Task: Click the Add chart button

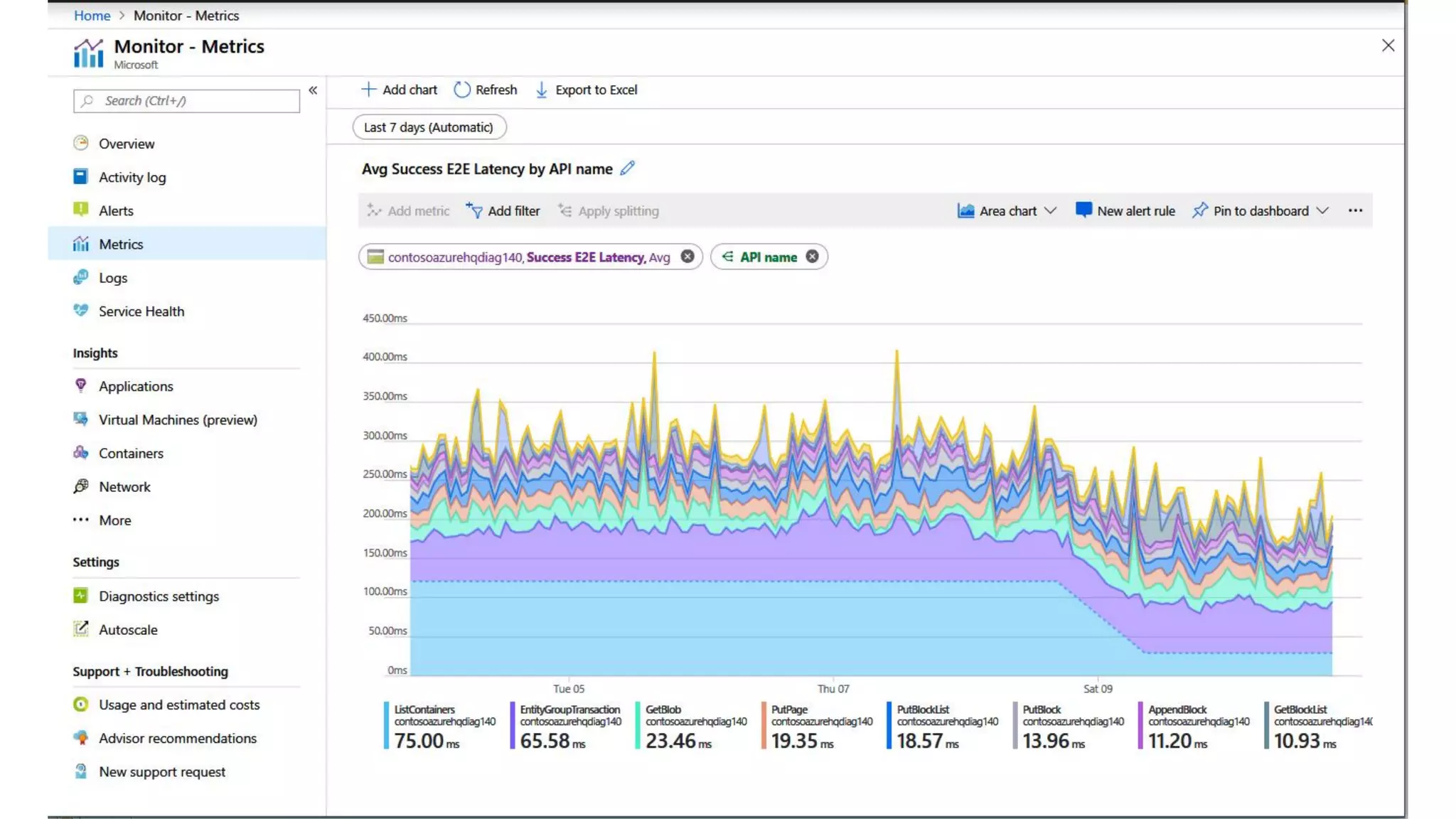Action: pyautogui.click(x=400, y=90)
